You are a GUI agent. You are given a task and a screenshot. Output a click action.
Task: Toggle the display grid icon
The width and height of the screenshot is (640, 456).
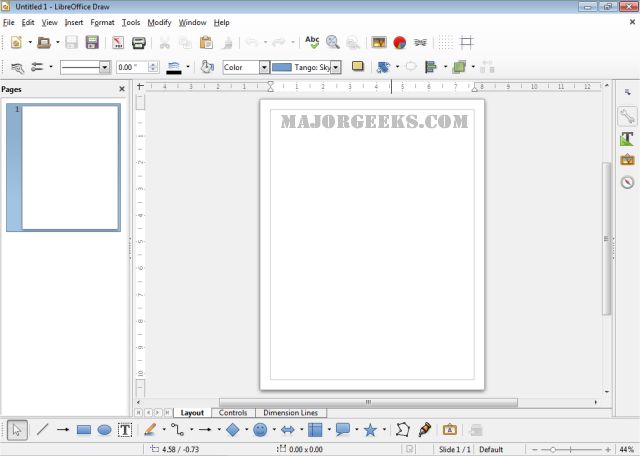446,42
